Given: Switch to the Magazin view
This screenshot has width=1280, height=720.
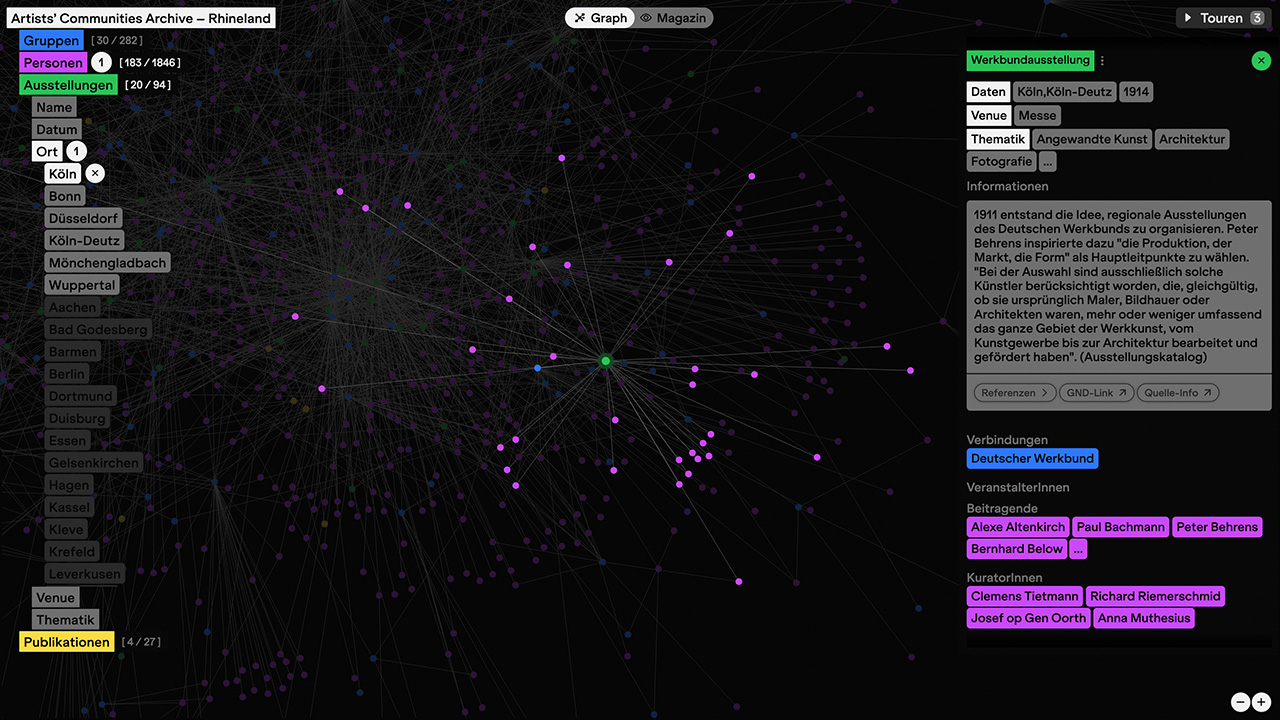Looking at the screenshot, I should (x=673, y=18).
